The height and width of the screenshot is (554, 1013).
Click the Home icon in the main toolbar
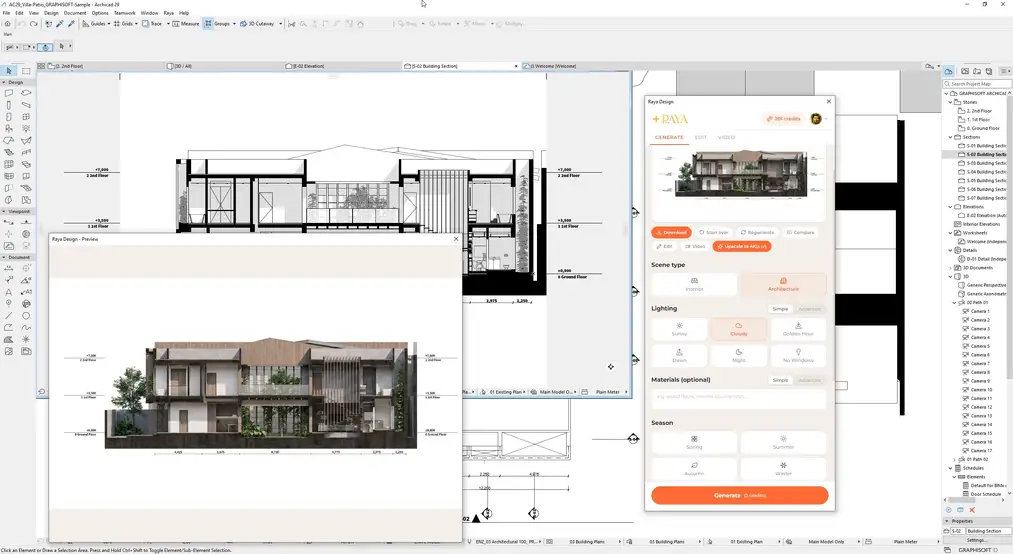pos(7,24)
